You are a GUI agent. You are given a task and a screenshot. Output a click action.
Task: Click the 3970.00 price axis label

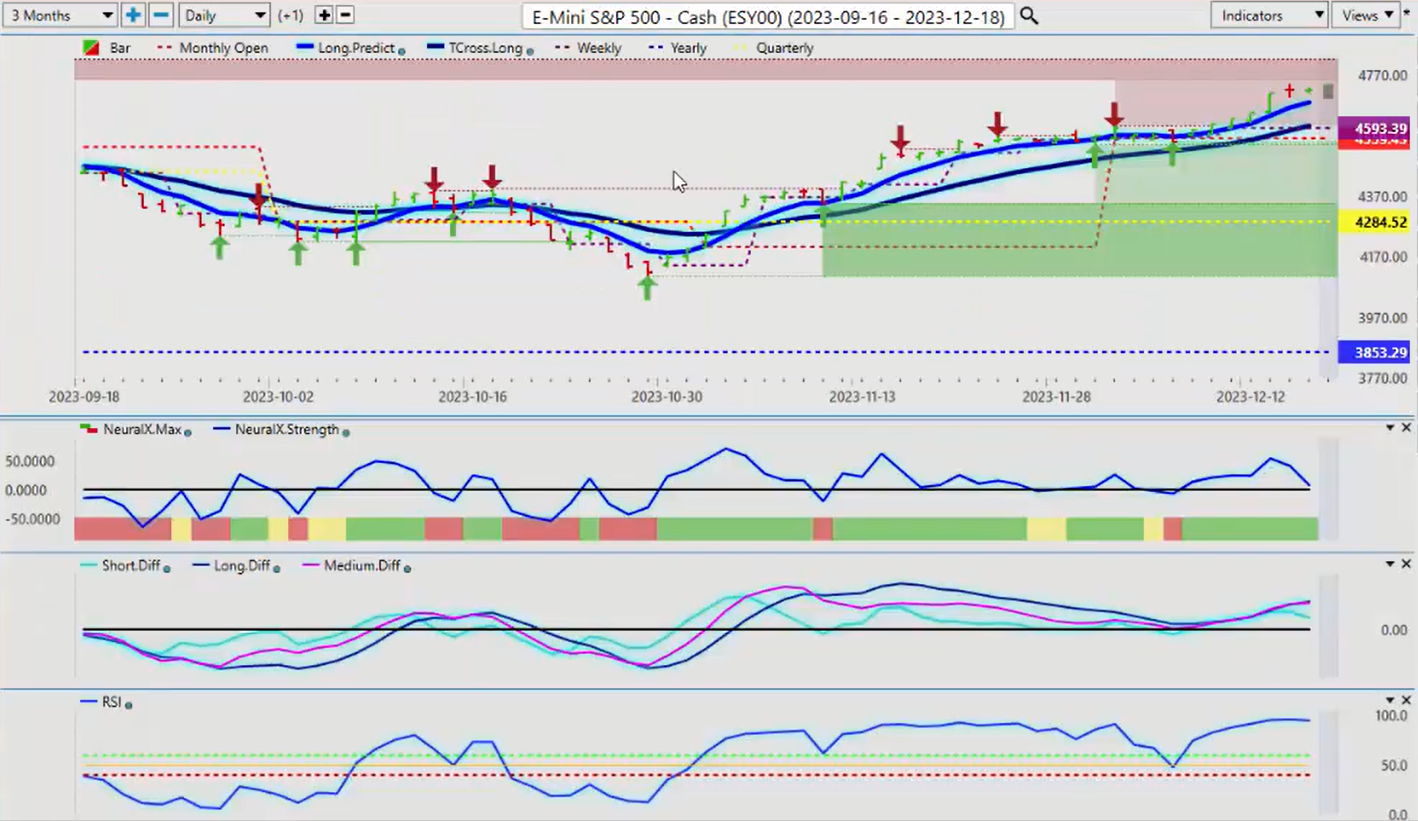coord(1383,318)
